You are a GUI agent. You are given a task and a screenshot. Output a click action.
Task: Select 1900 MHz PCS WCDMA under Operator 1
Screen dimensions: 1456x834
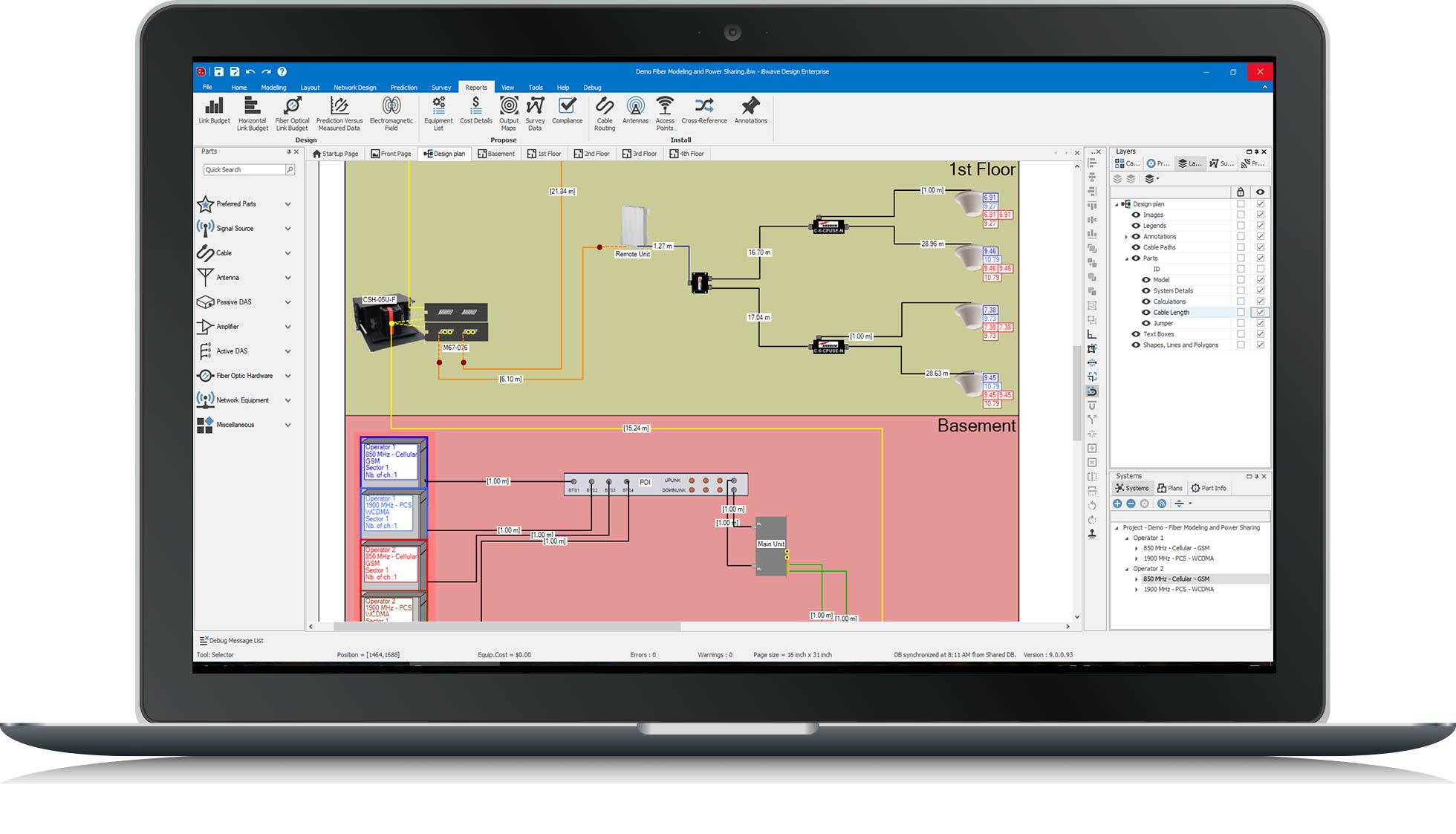(x=1178, y=558)
